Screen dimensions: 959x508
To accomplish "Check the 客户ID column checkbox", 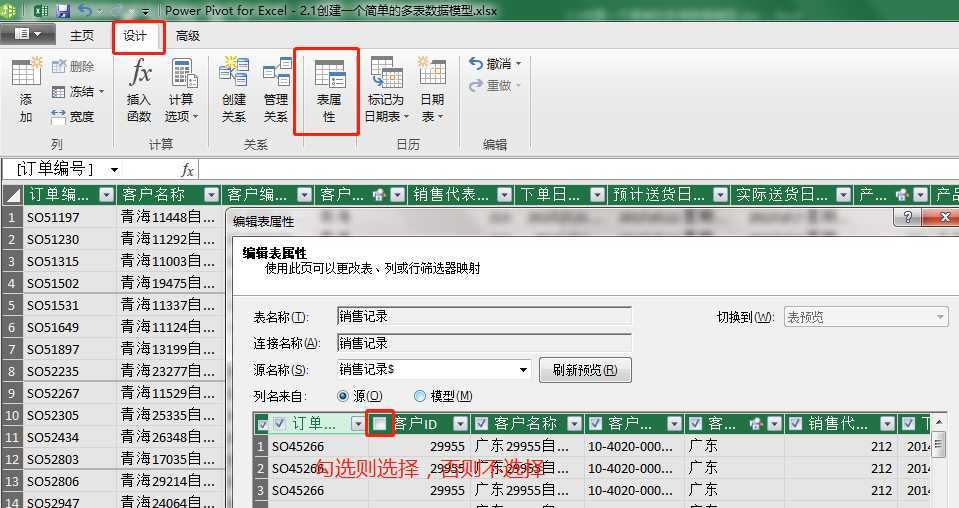I will click(380, 423).
